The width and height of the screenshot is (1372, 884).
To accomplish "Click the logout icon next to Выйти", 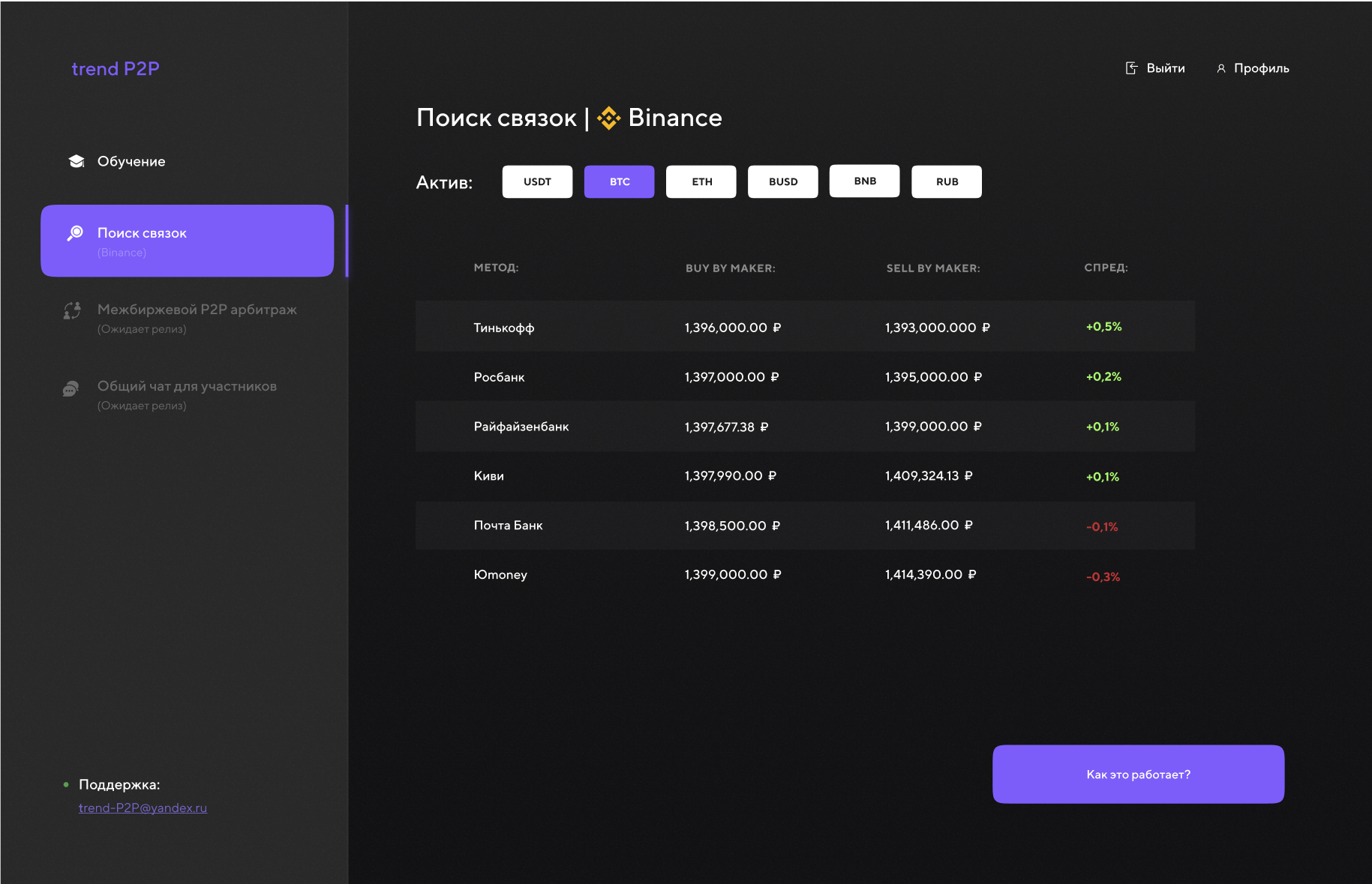I will [x=1131, y=68].
